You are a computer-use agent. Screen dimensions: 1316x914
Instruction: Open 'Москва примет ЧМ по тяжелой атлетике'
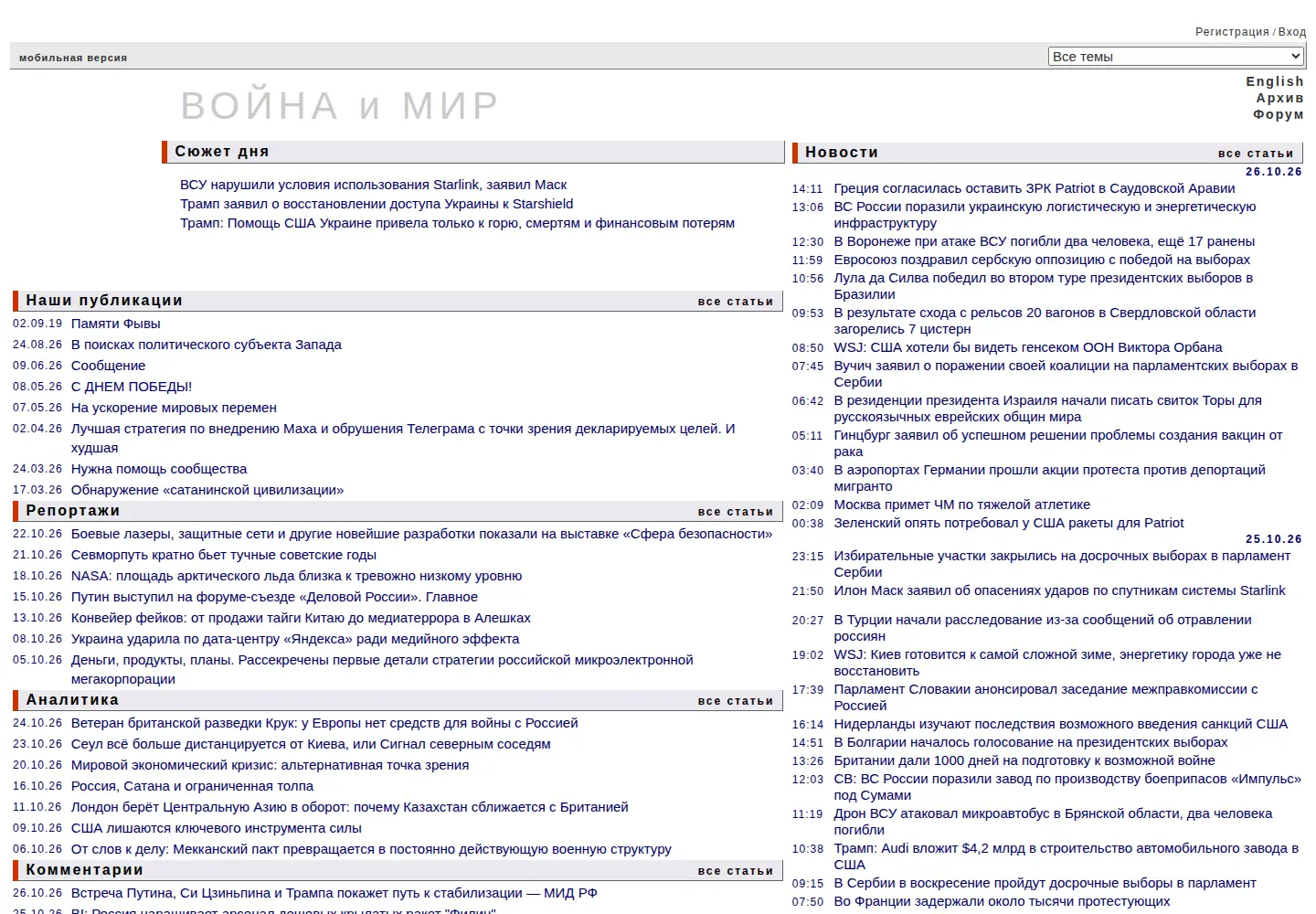(962, 505)
